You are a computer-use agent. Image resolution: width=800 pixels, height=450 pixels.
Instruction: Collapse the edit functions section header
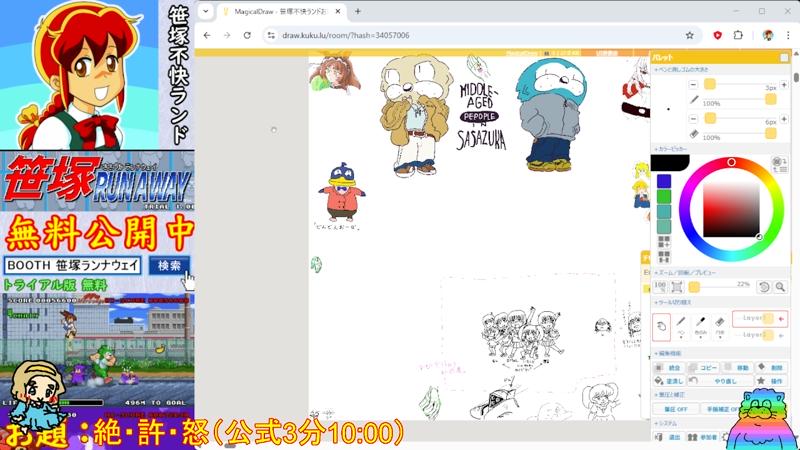pyautogui.click(x=668, y=353)
